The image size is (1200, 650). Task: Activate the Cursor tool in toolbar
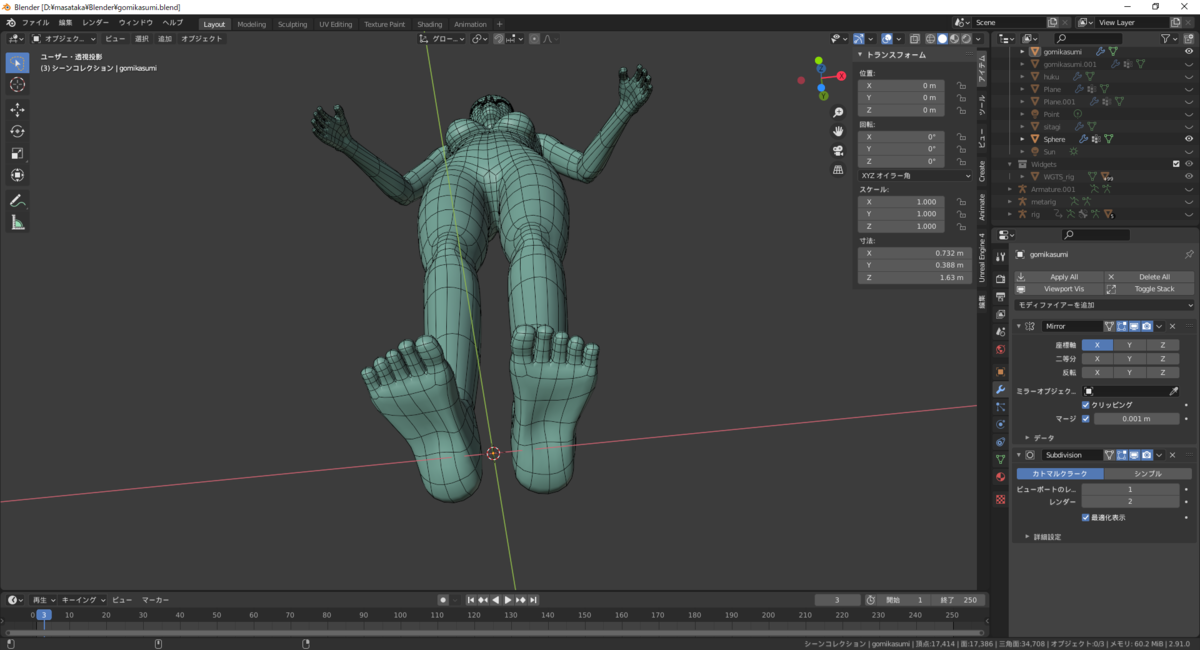click(x=17, y=85)
